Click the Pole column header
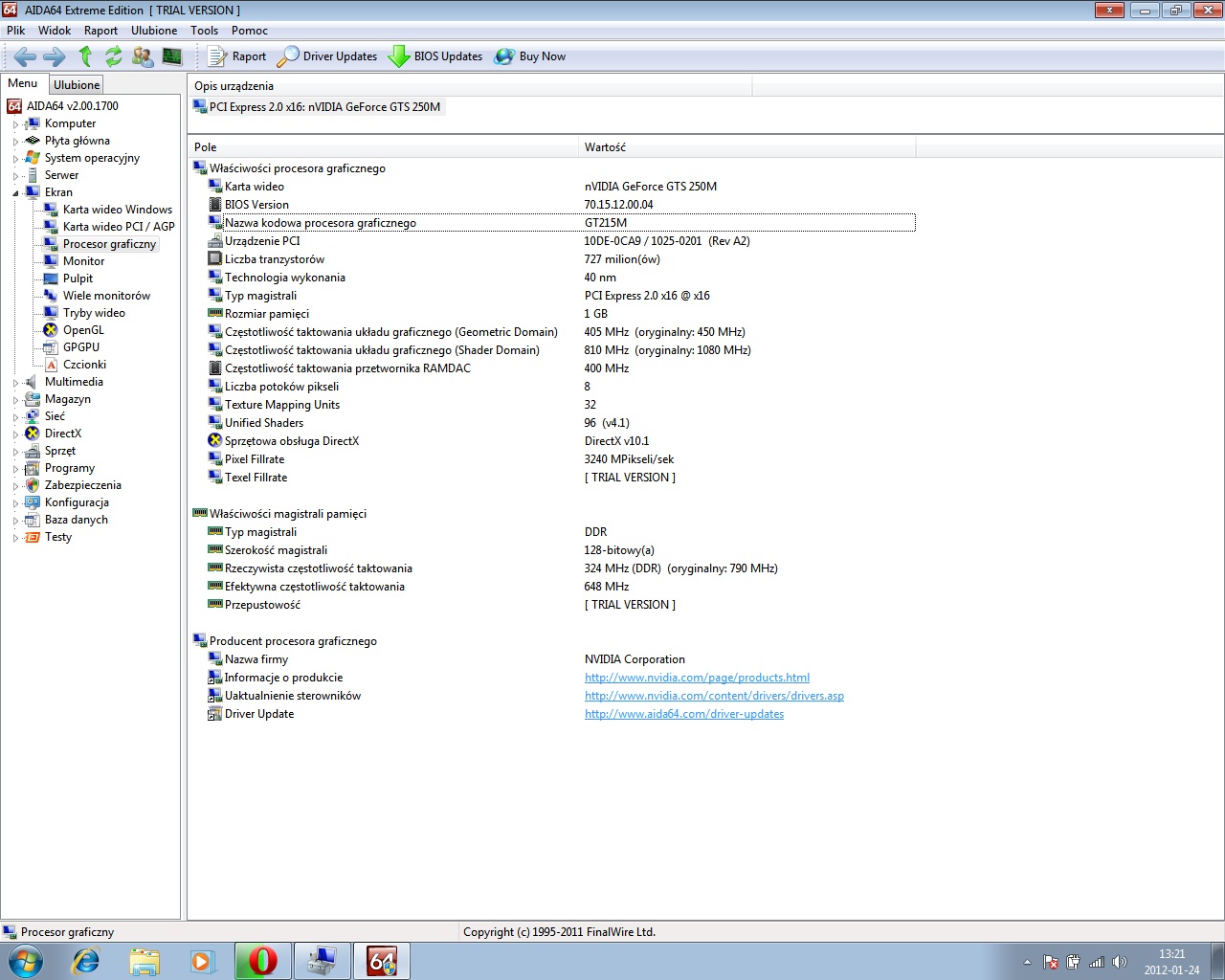1225x980 pixels. [383, 147]
